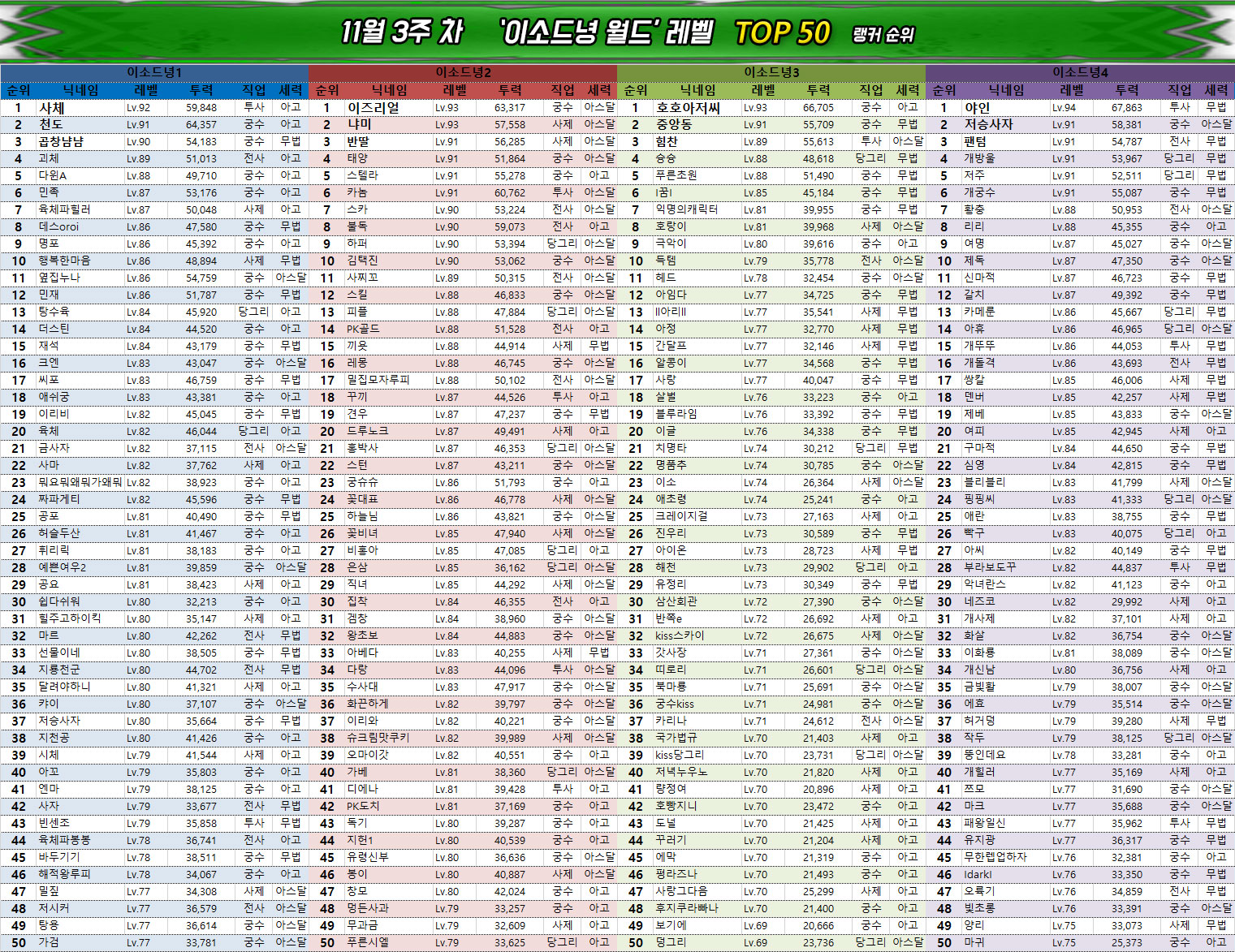Click the power value 63,317 in 이소드녕2

(510, 107)
